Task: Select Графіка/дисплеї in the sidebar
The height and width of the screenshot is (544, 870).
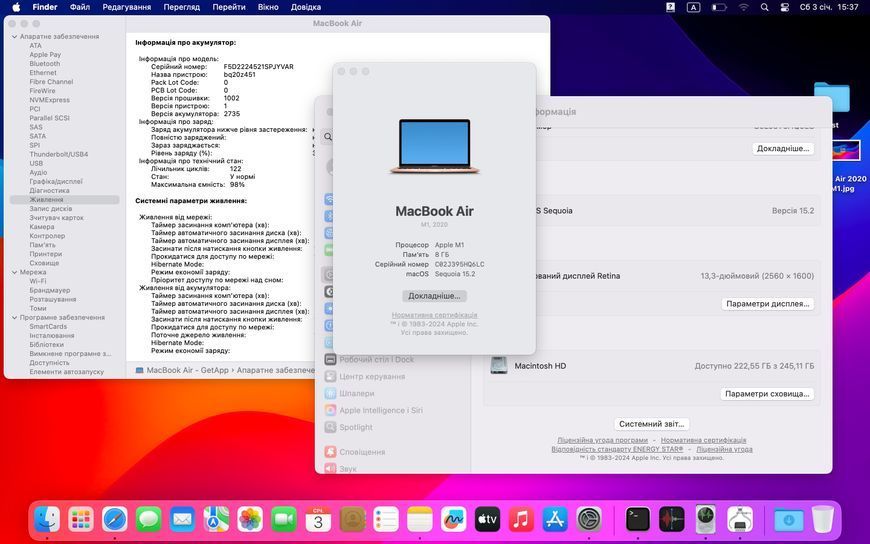Action: (x=55, y=182)
